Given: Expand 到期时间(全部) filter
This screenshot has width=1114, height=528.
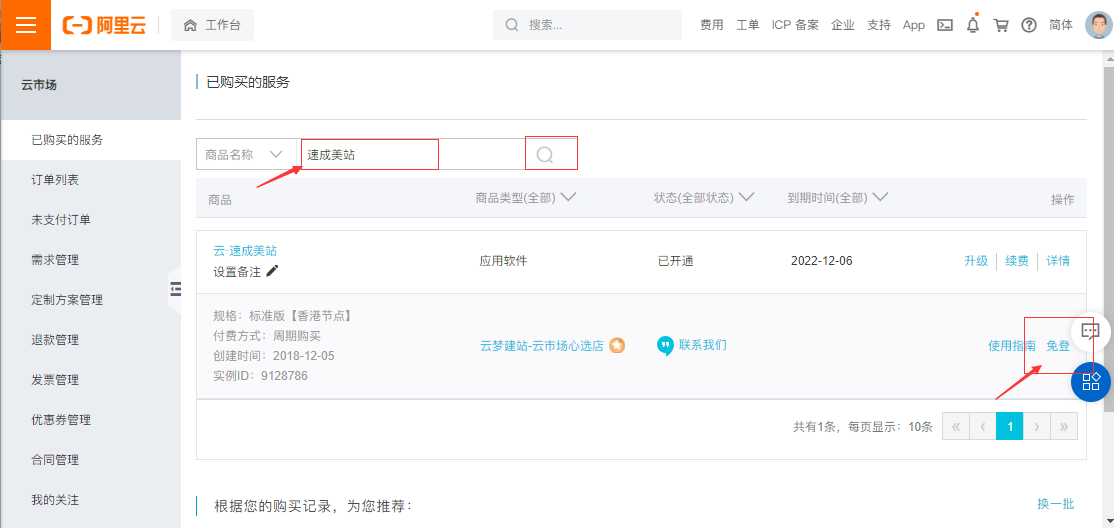Looking at the screenshot, I should click(x=838, y=198).
